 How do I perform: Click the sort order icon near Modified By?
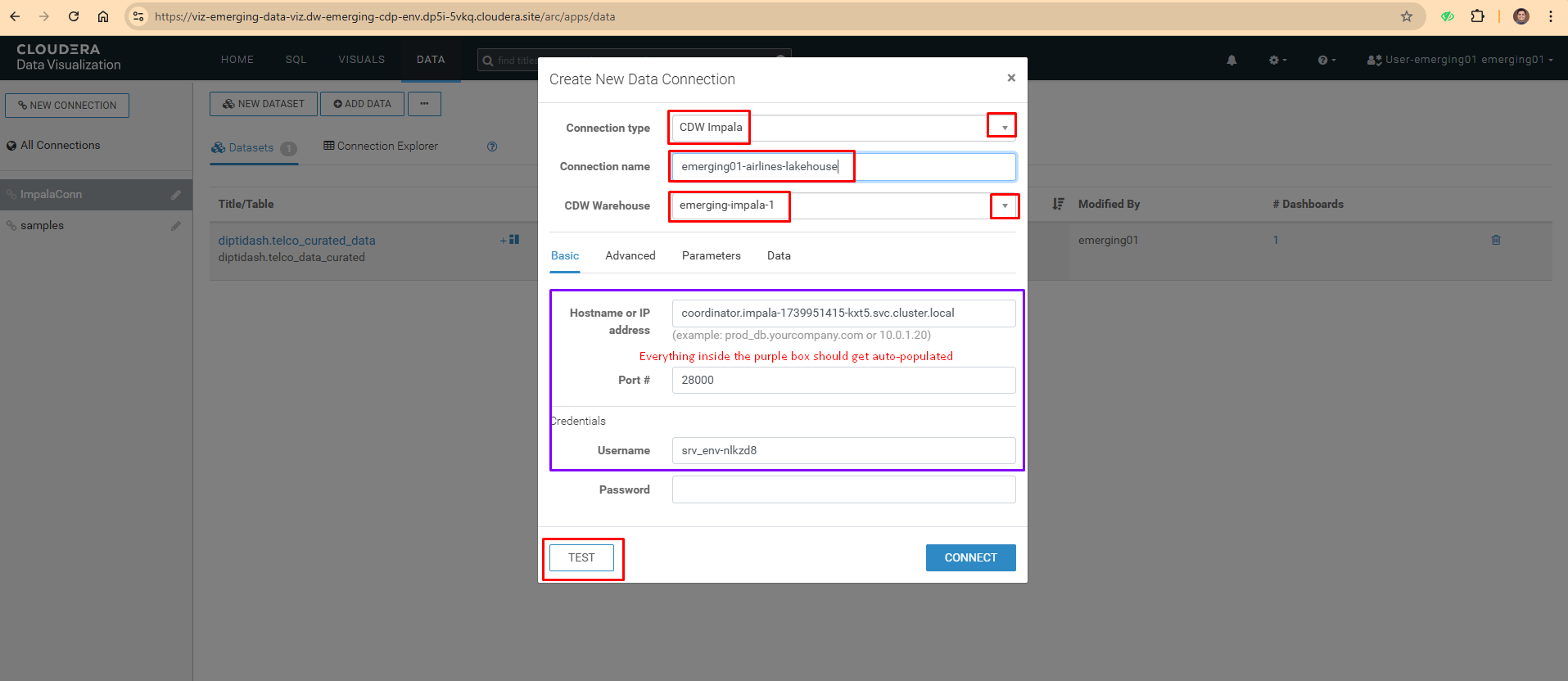tap(1058, 204)
